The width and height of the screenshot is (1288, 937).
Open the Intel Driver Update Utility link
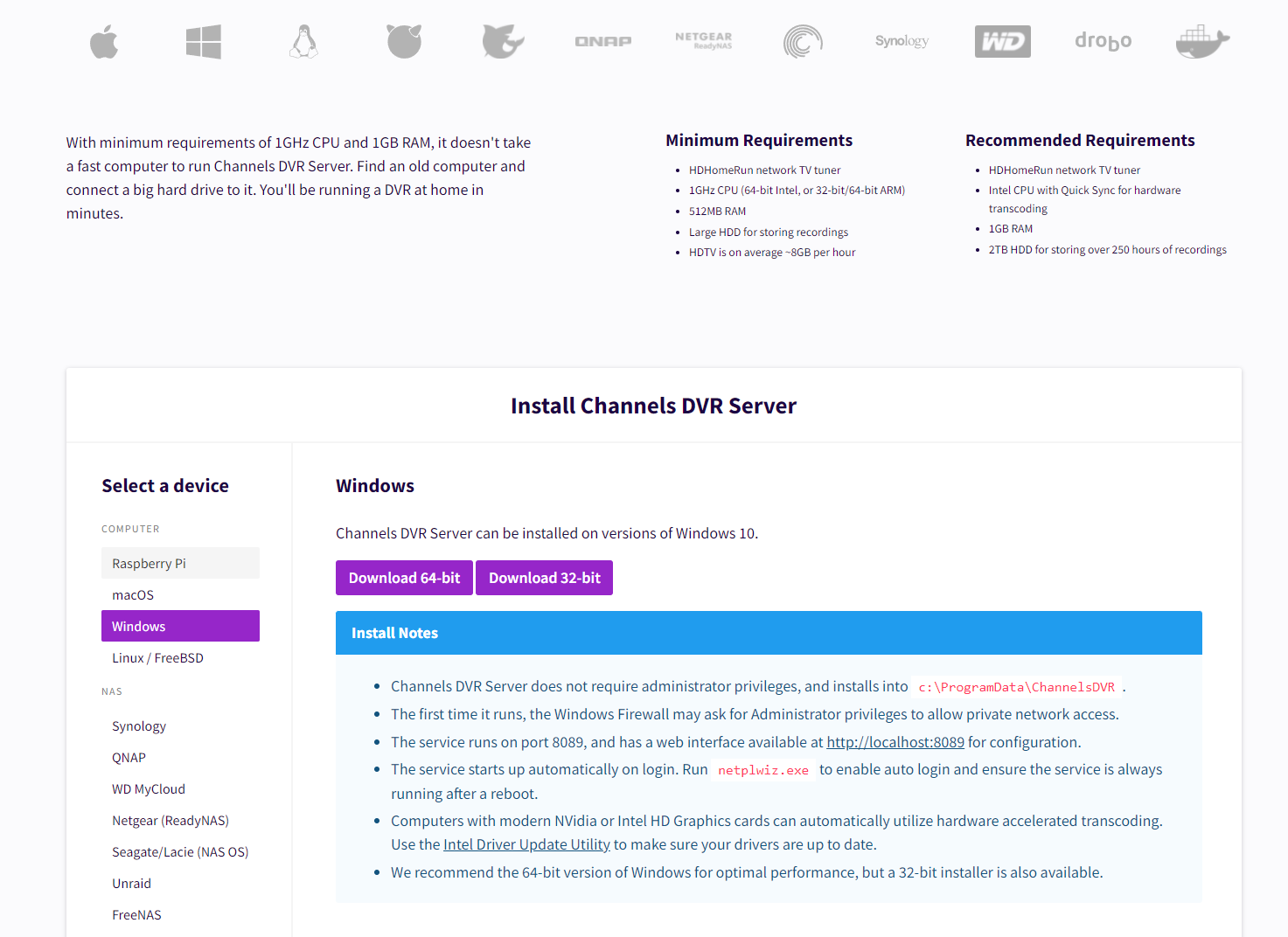click(526, 844)
